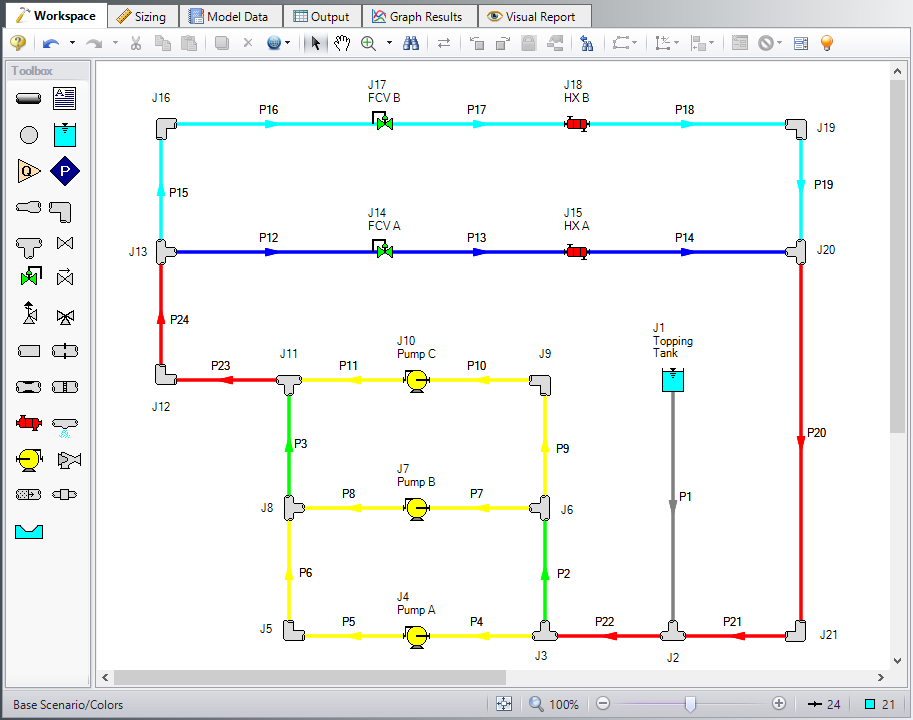Image resolution: width=913 pixels, height=720 pixels.
Task: Enable the selection arrow tool
Action: pyautogui.click(x=313, y=43)
